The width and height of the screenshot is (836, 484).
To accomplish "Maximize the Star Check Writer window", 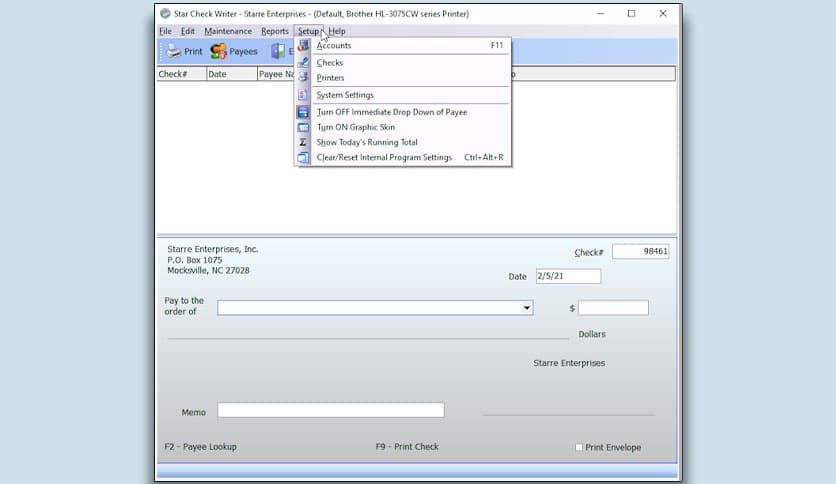I will (631, 14).
